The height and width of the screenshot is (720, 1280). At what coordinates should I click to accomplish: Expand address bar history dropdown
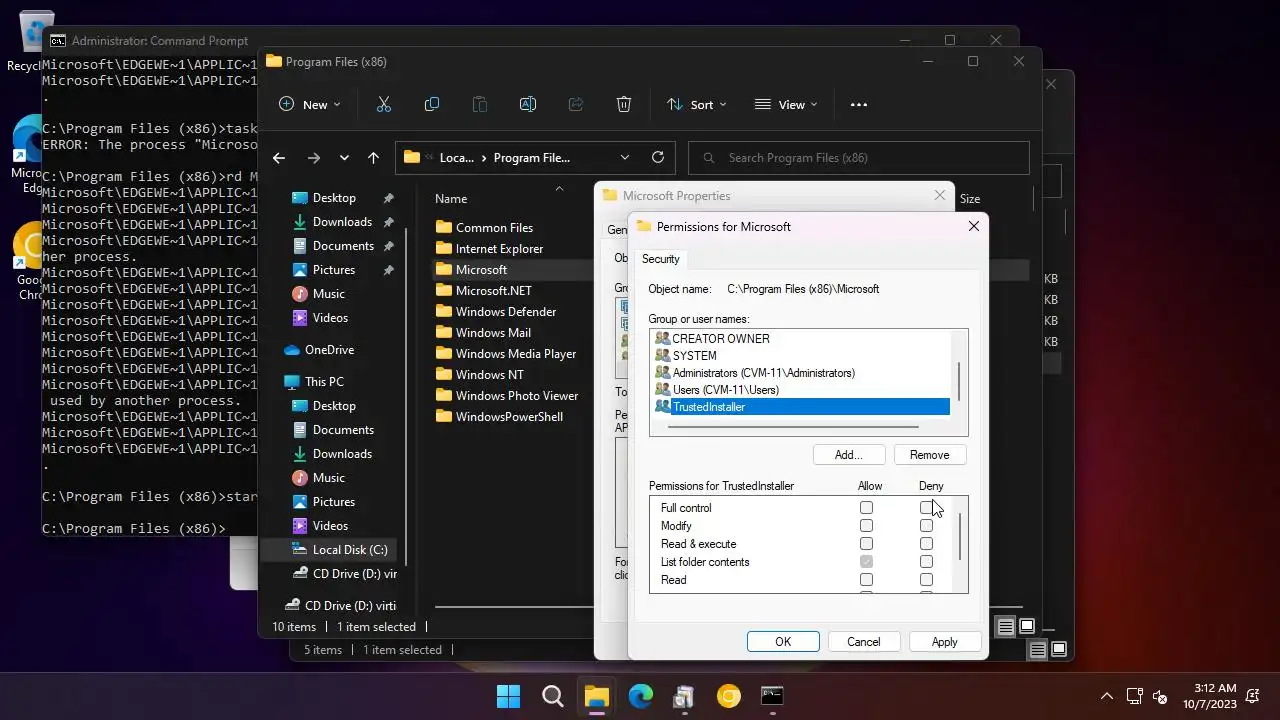pos(625,157)
